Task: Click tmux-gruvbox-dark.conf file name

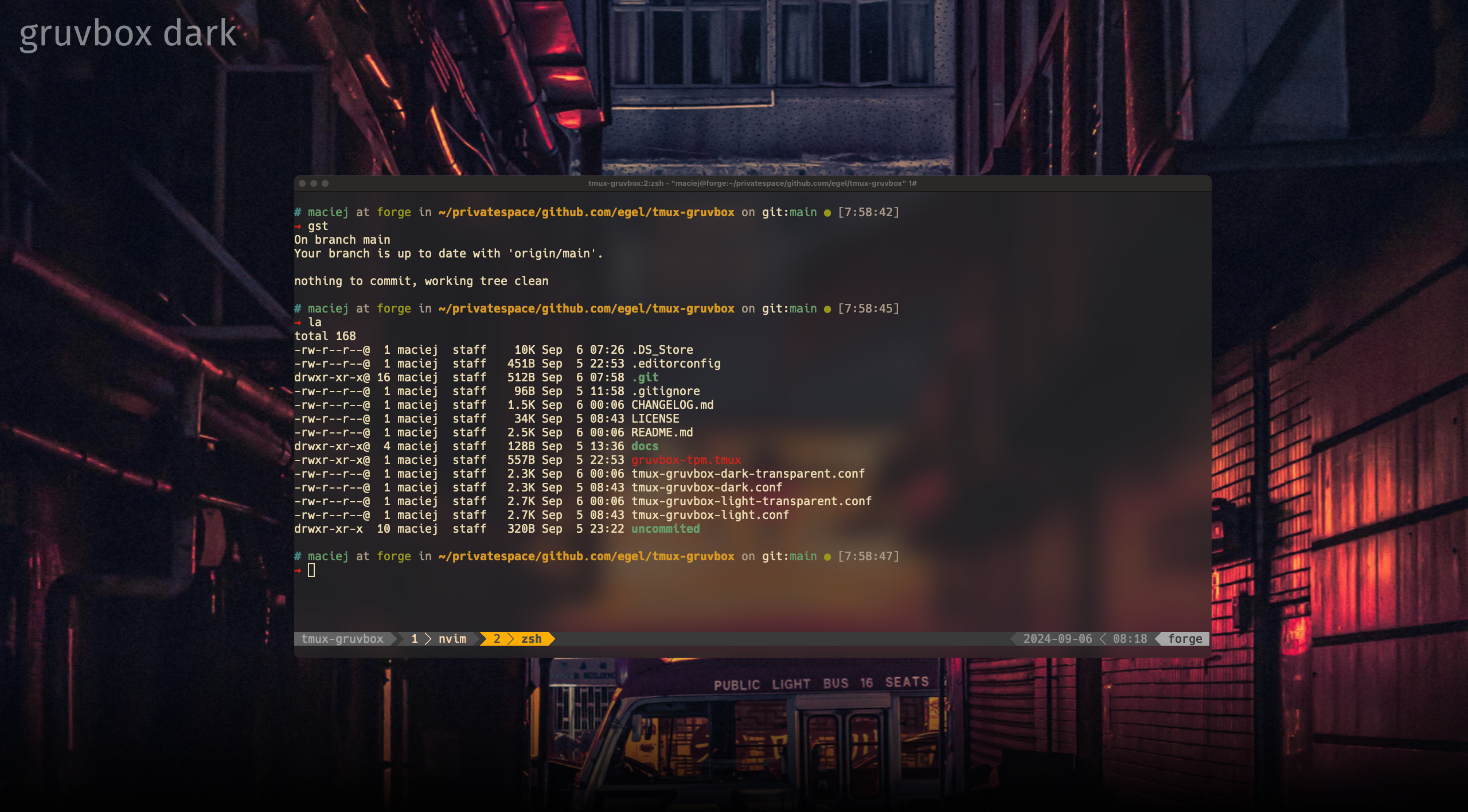Action: pos(707,487)
